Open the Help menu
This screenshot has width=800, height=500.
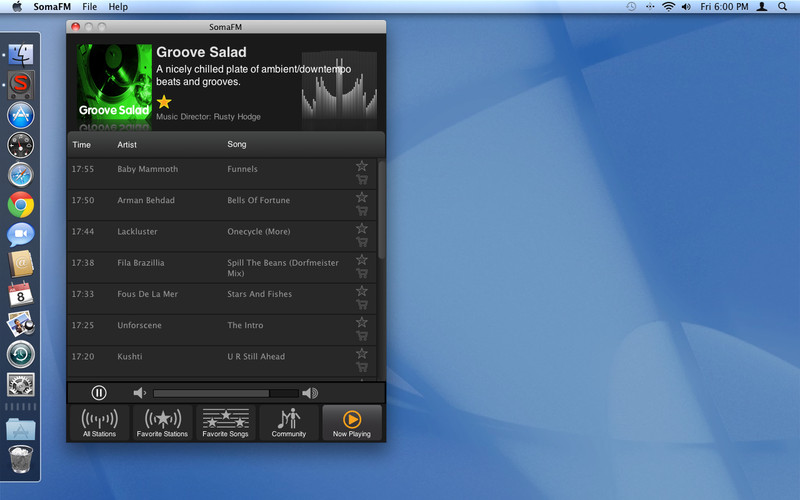[118, 7]
